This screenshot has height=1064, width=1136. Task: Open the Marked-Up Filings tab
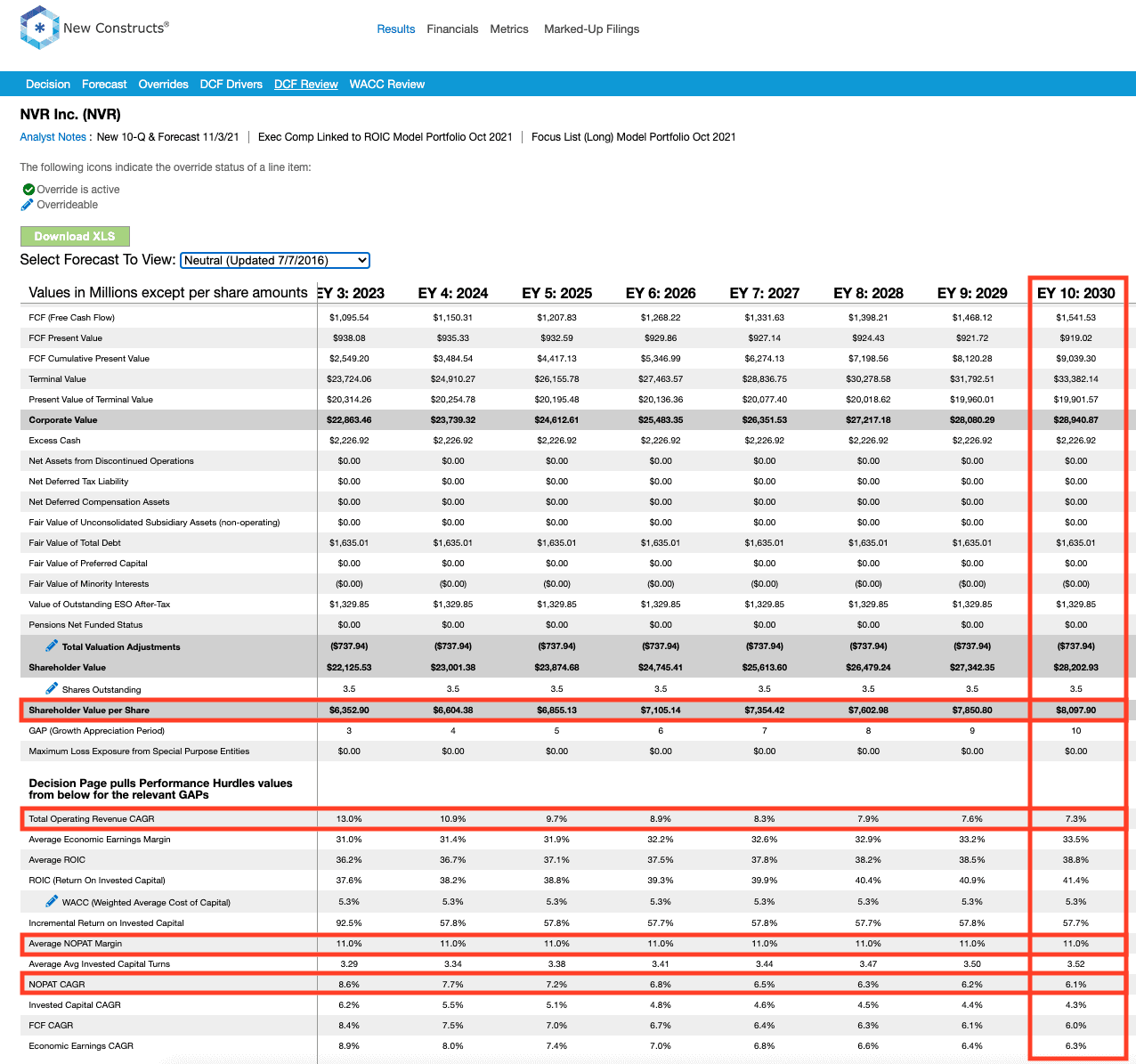[592, 29]
